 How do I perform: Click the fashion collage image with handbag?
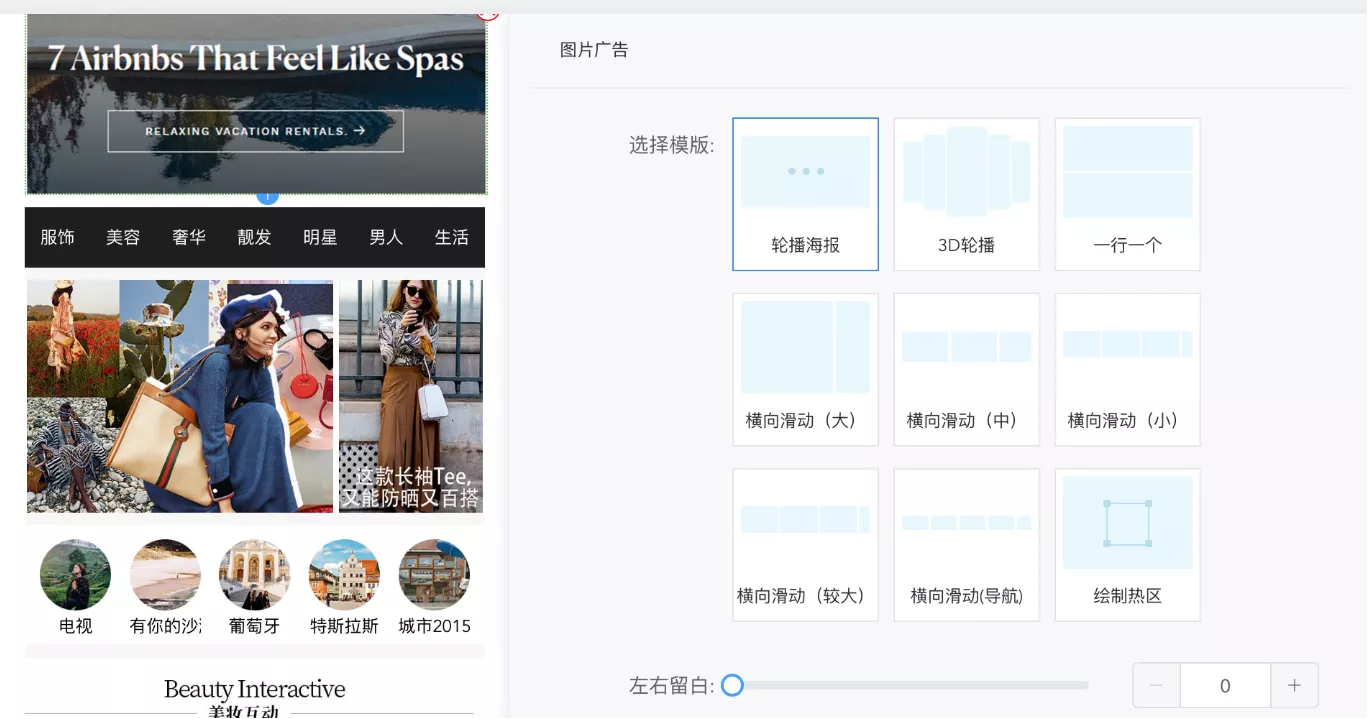[x=180, y=396]
